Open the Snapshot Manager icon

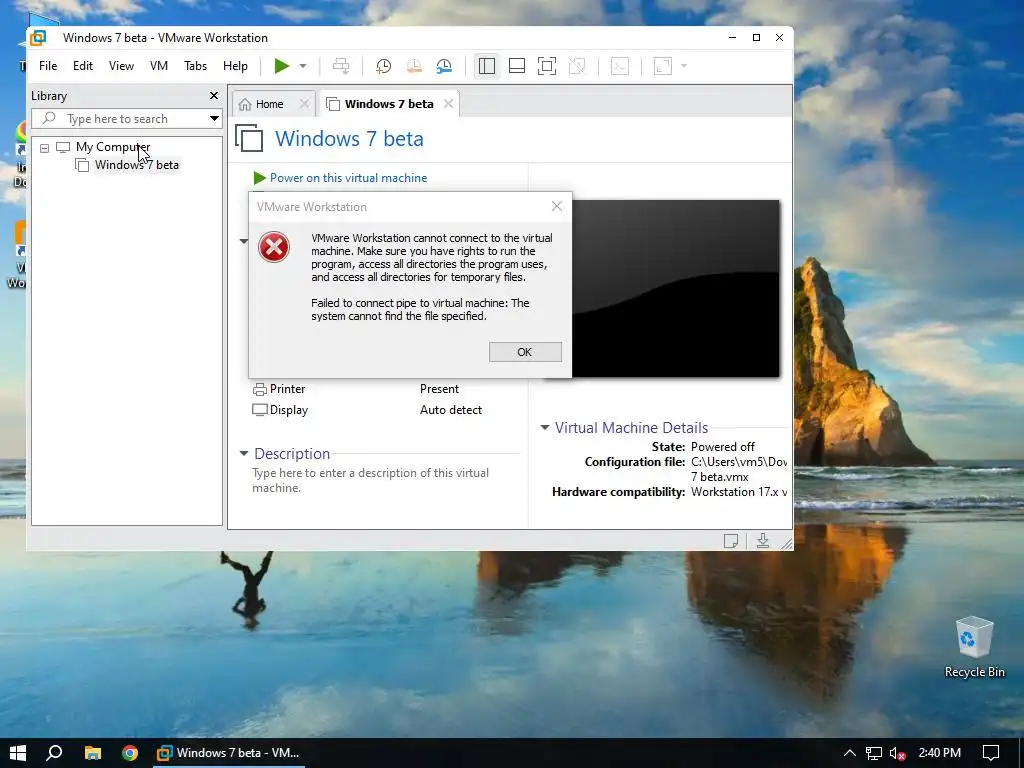click(x=444, y=66)
